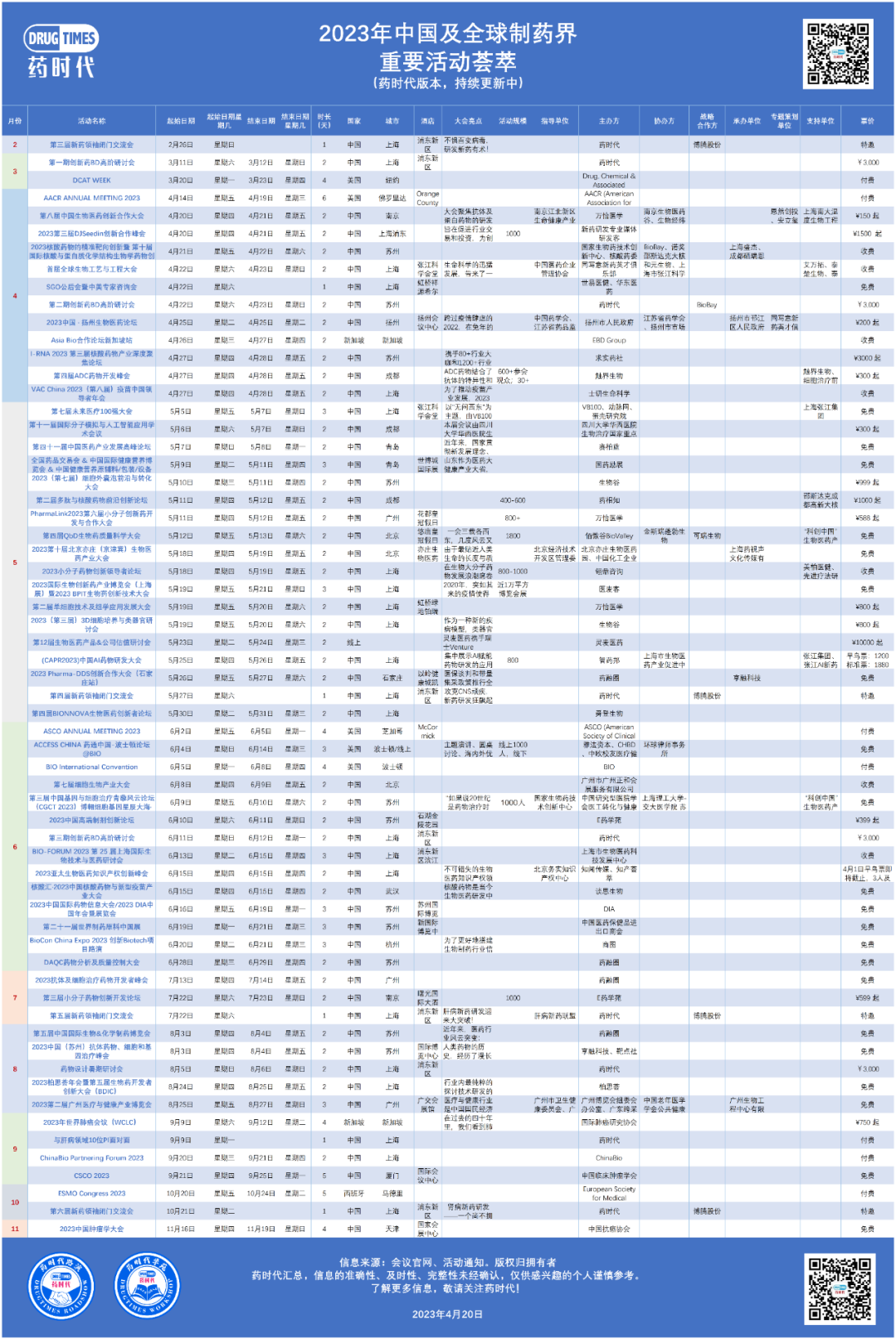Open 2023小分子药物创新领导者论坛 event
The width and height of the screenshot is (896, 1339).
pyautogui.click(x=91, y=571)
